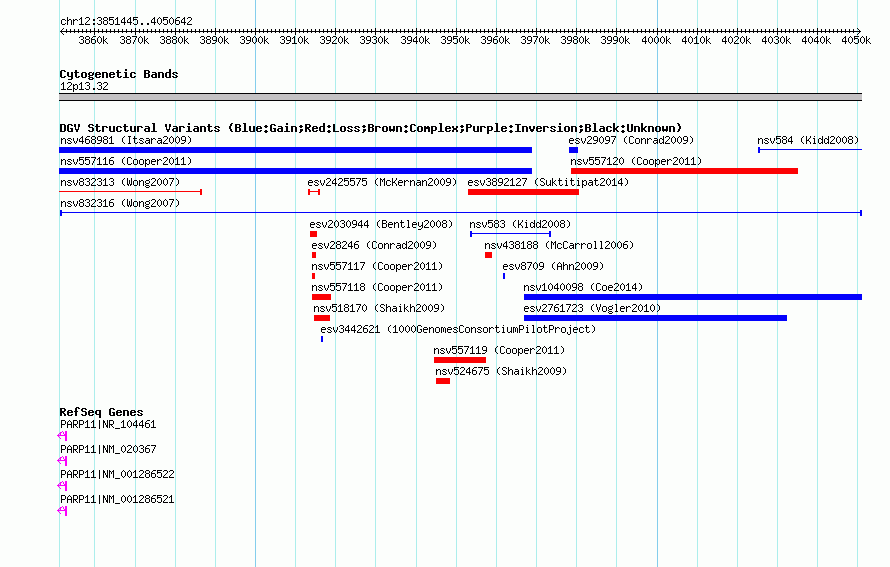
Task: Click the 3860k ruler tick label
Action: coord(93,40)
